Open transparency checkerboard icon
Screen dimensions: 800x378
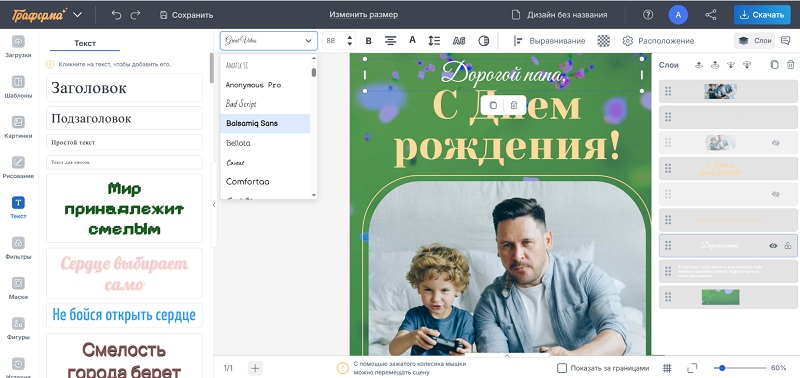[x=604, y=41]
